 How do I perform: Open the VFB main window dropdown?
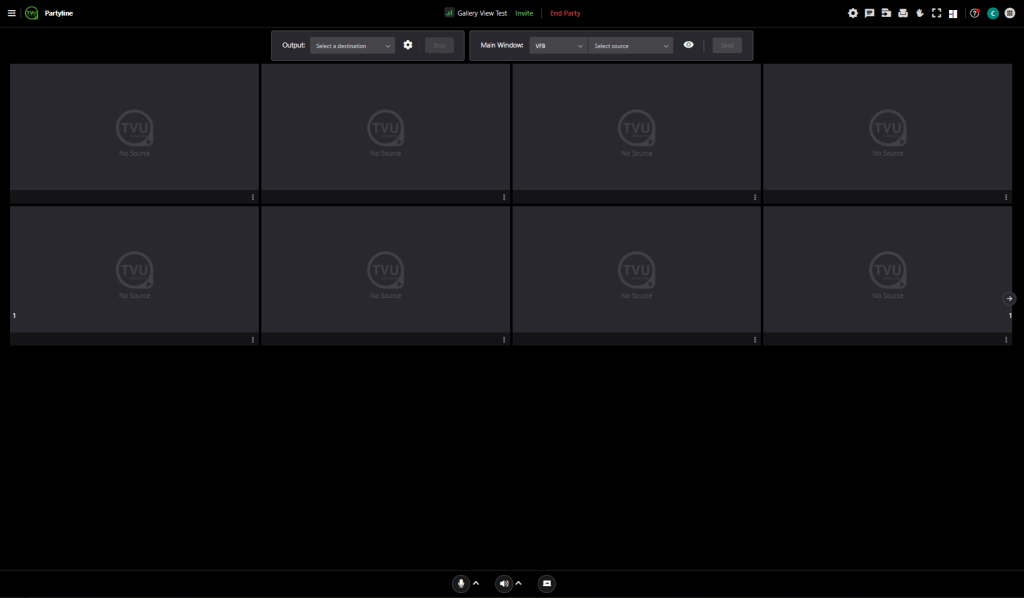(558, 46)
